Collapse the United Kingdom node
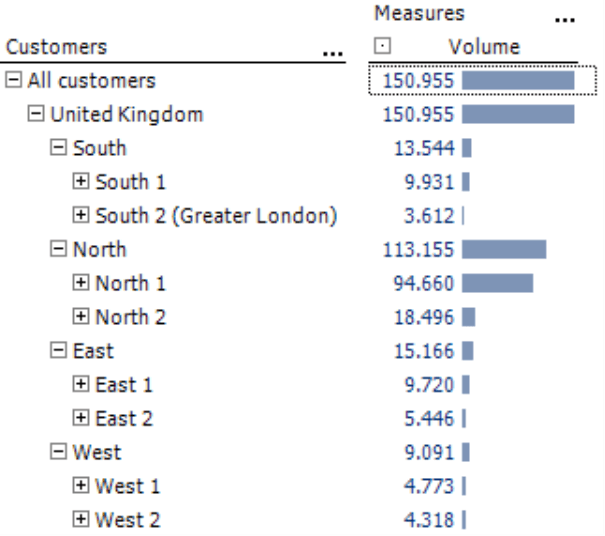Viewport: 605px width, 536px height. [36, 114]
